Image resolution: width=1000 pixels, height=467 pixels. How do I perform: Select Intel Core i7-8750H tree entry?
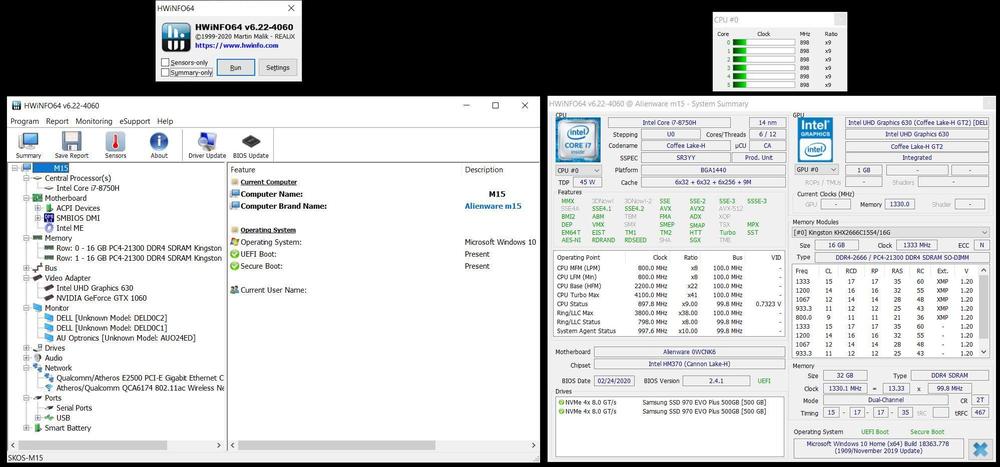87,188
